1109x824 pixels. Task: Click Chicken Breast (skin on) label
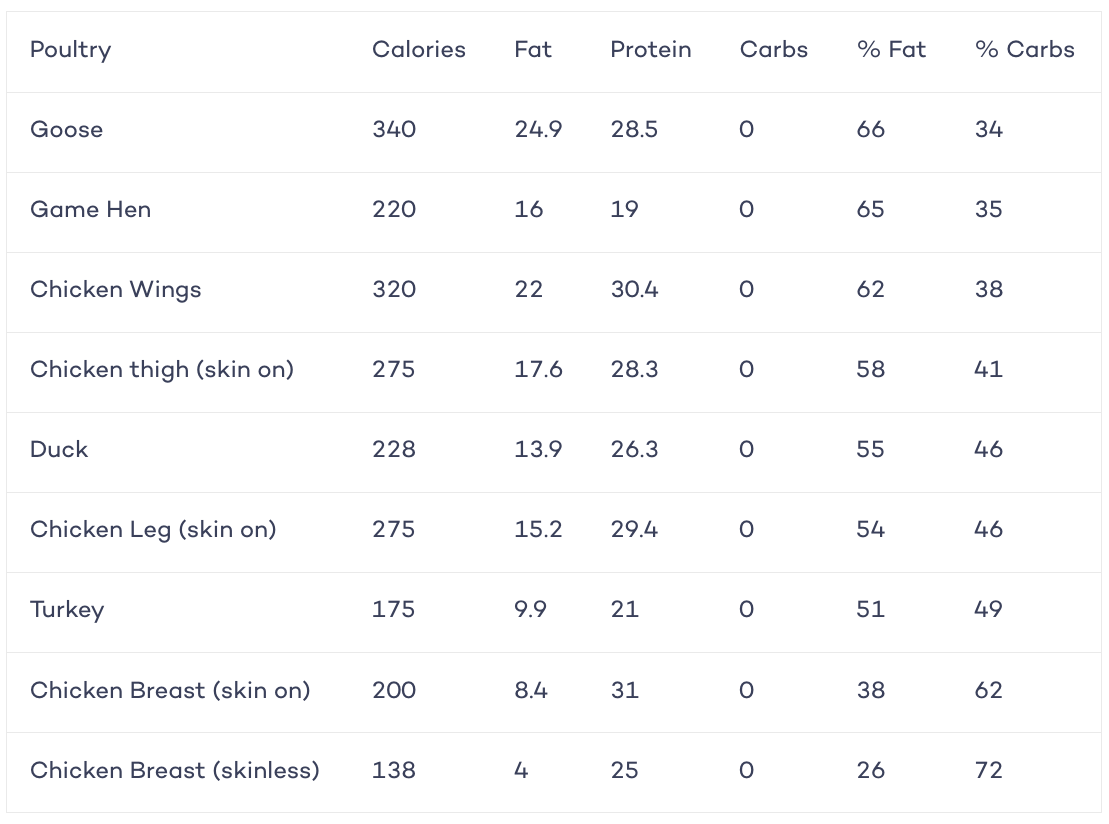170,690
